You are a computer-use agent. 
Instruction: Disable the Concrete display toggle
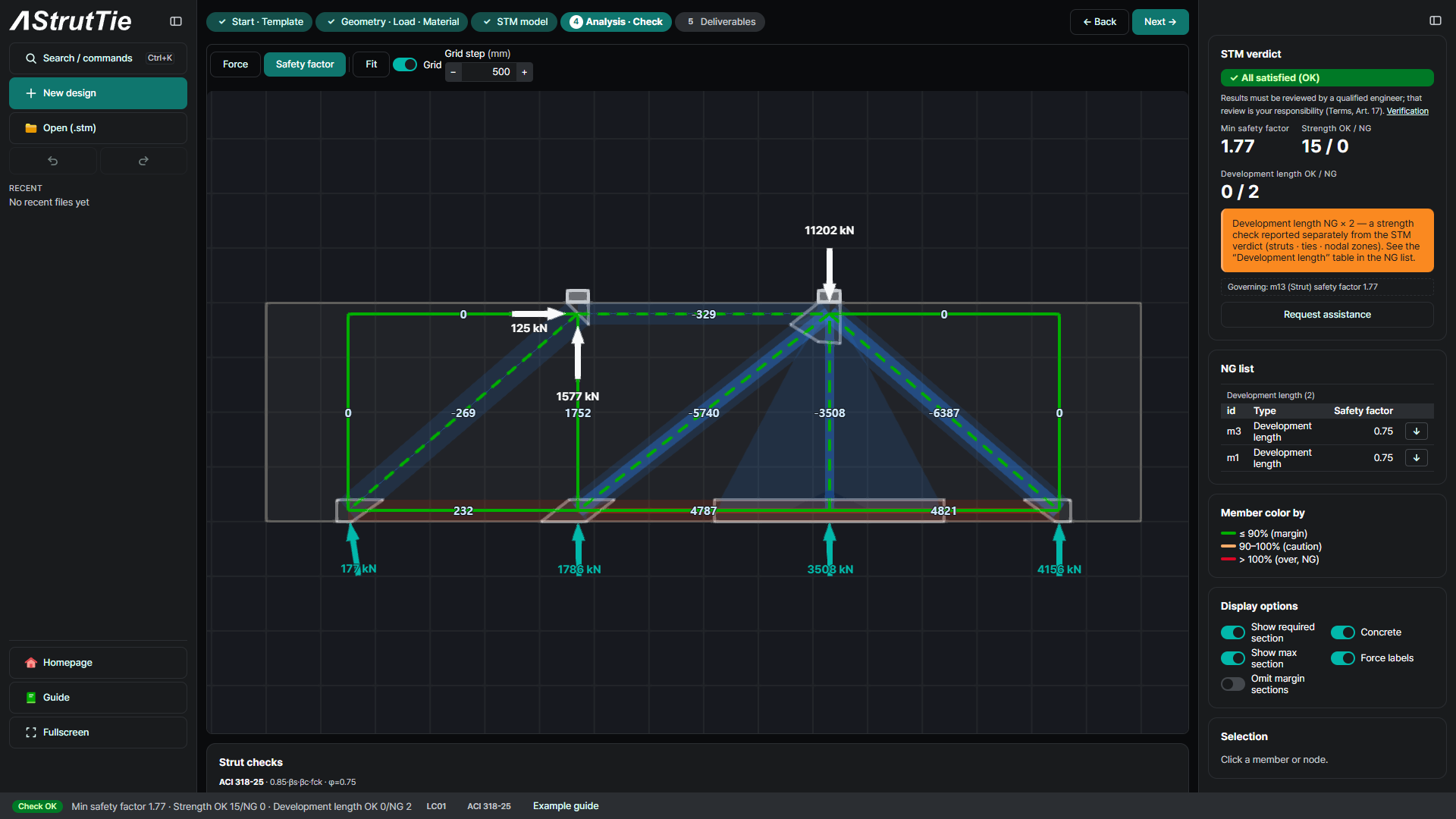click(1342, 632)
